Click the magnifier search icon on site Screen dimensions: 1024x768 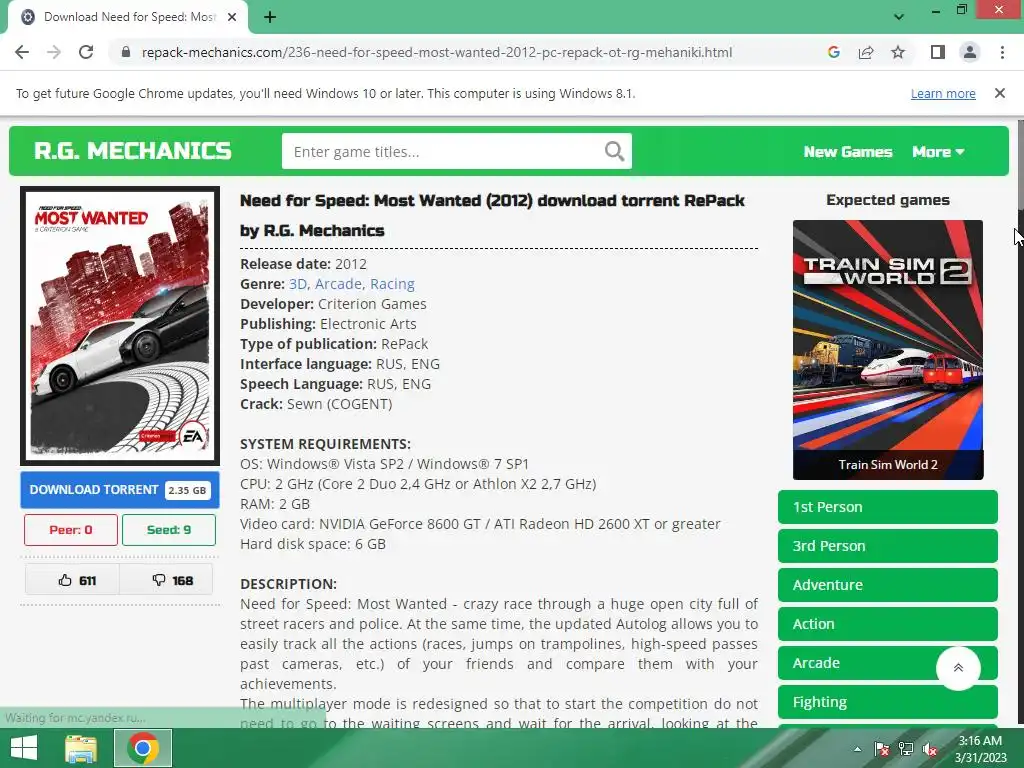(x=614, y=152)
